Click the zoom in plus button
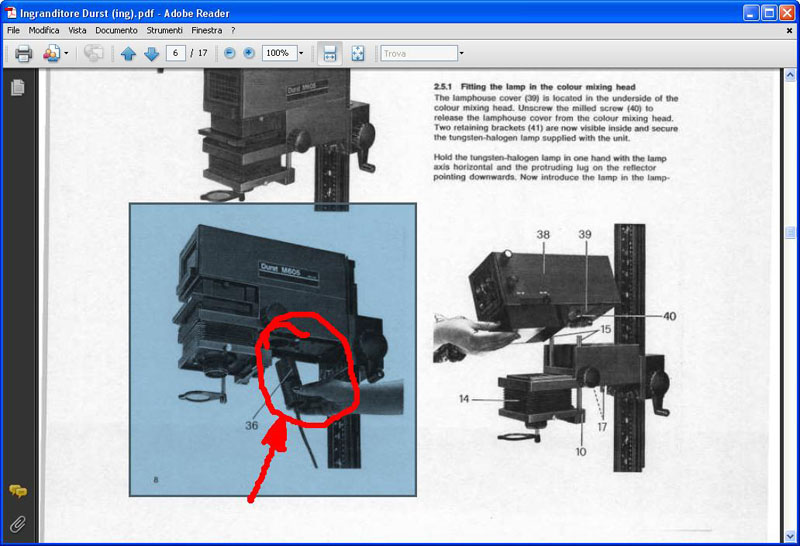Viewport: 800px width, 546px height. (249, 53)
